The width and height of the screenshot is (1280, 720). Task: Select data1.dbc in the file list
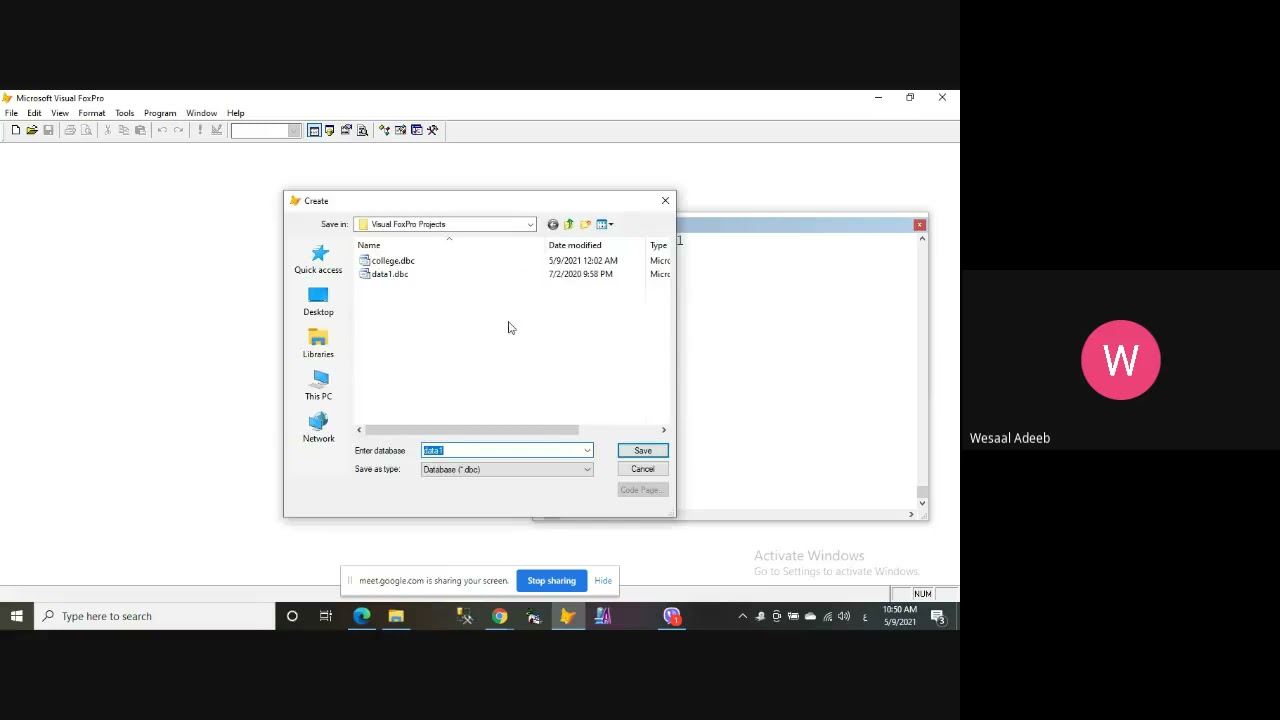(x=384, y=274)
